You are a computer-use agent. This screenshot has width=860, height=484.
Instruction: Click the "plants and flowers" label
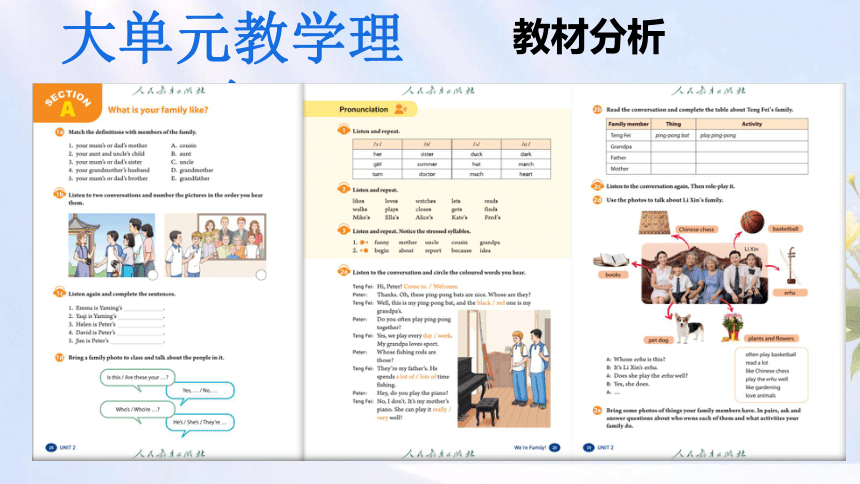tap(771, 339)
